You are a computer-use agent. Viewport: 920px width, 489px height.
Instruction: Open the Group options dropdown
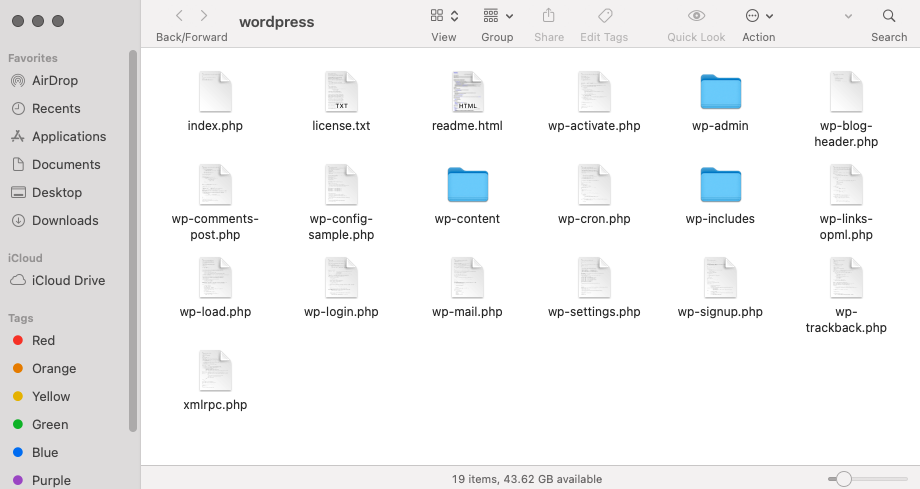(x=498, y=16)
